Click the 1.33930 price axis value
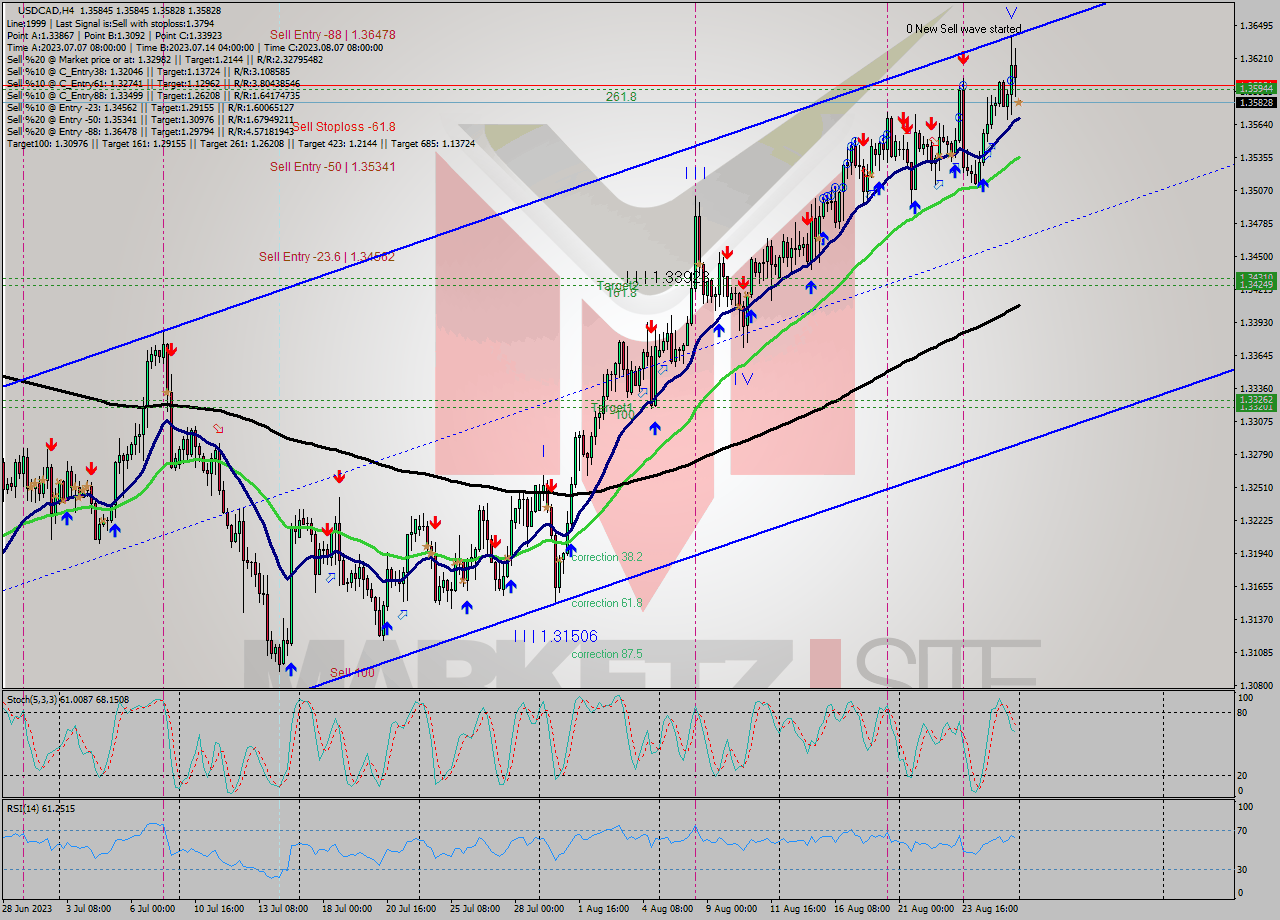The width and height of the screenshot is (1280, 920). click(x=1256, y=323)
